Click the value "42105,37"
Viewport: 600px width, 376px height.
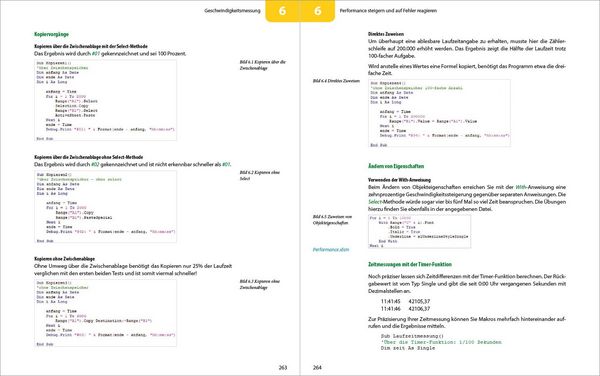pyautogui.click(x=419, y=301)
